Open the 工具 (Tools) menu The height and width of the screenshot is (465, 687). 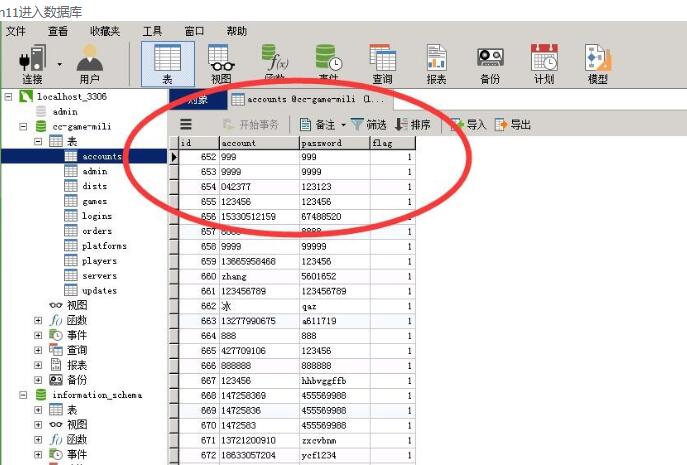pyautogui.click(x=152, y=32)
